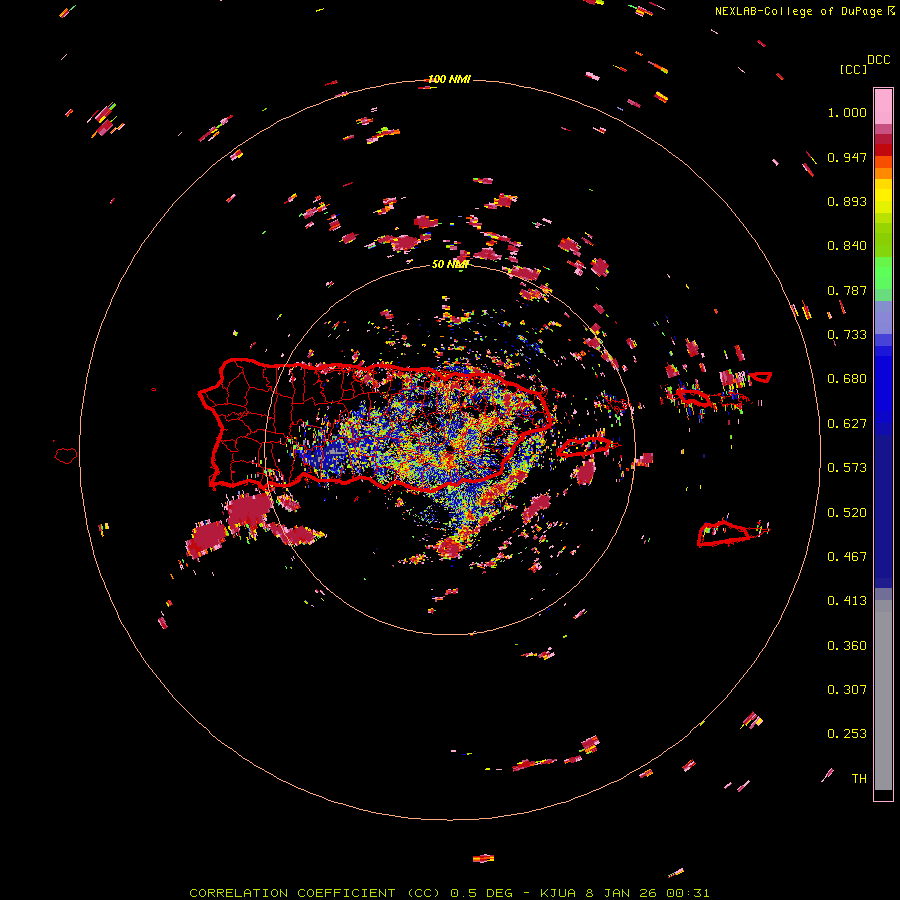Pick the 0.360 scale value
900x900 pixels.
tap(847, 646)
